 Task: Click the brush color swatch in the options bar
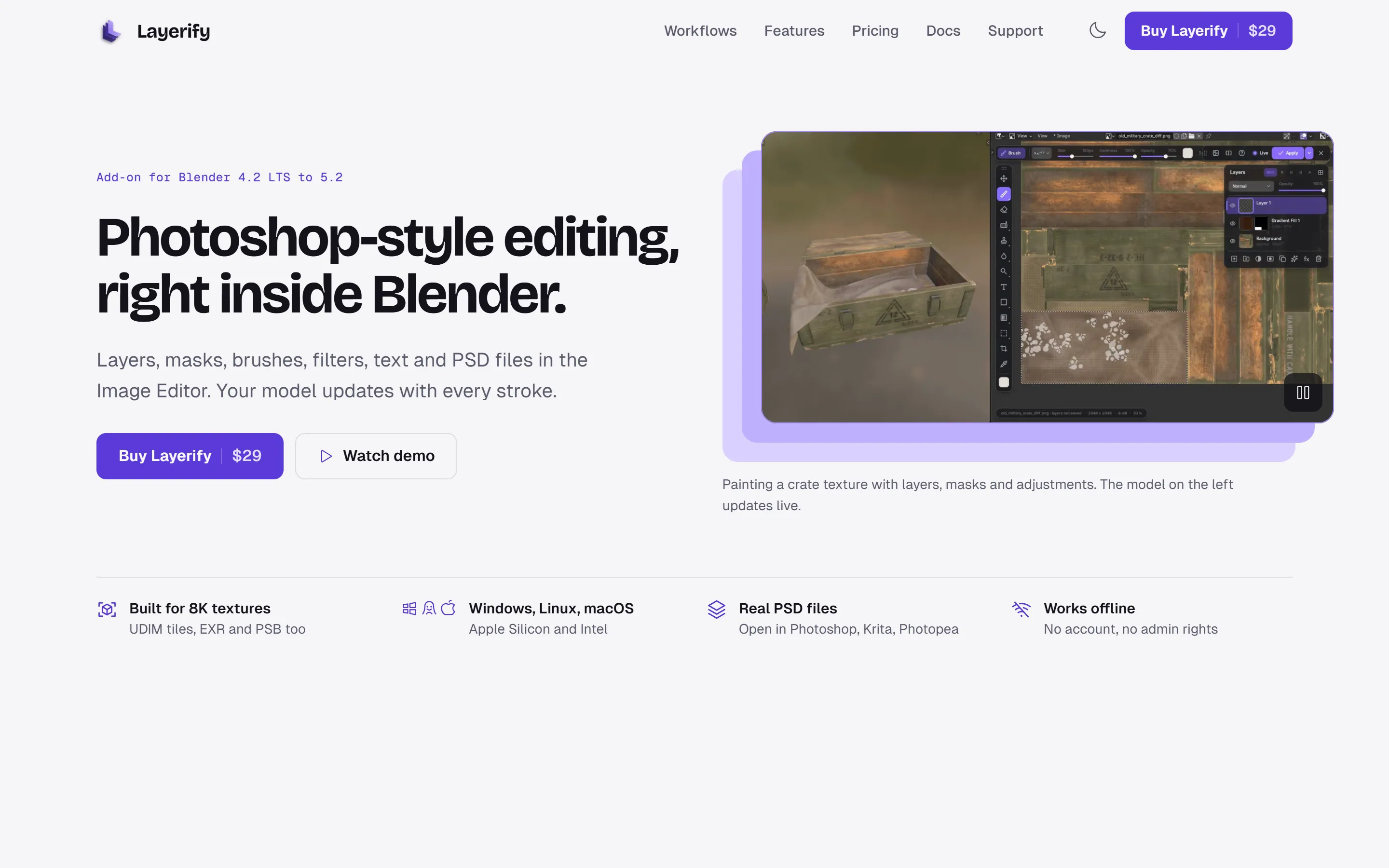pyautogui.click(x=1187, y=153)
